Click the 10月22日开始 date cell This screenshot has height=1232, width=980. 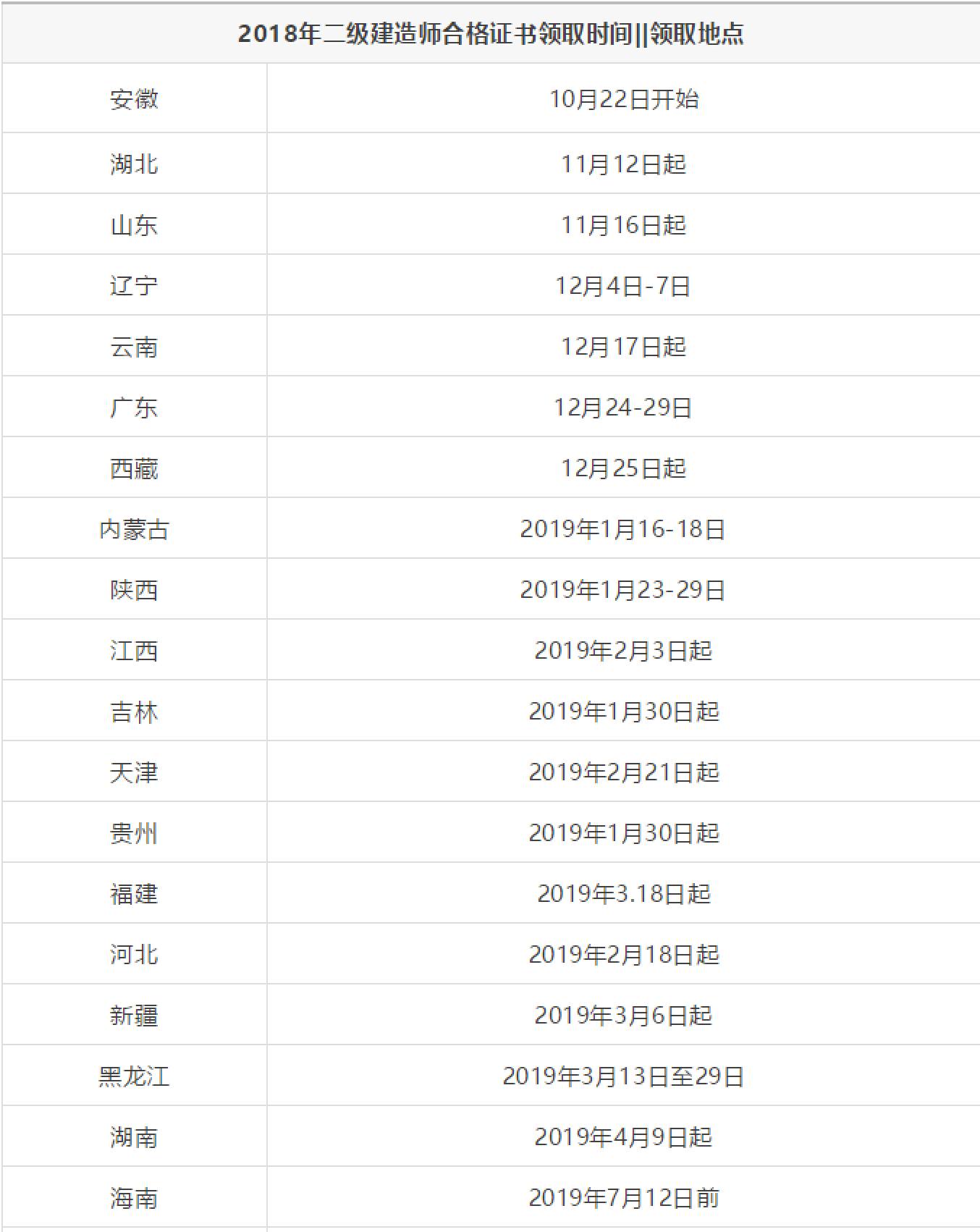coord(624,98)
